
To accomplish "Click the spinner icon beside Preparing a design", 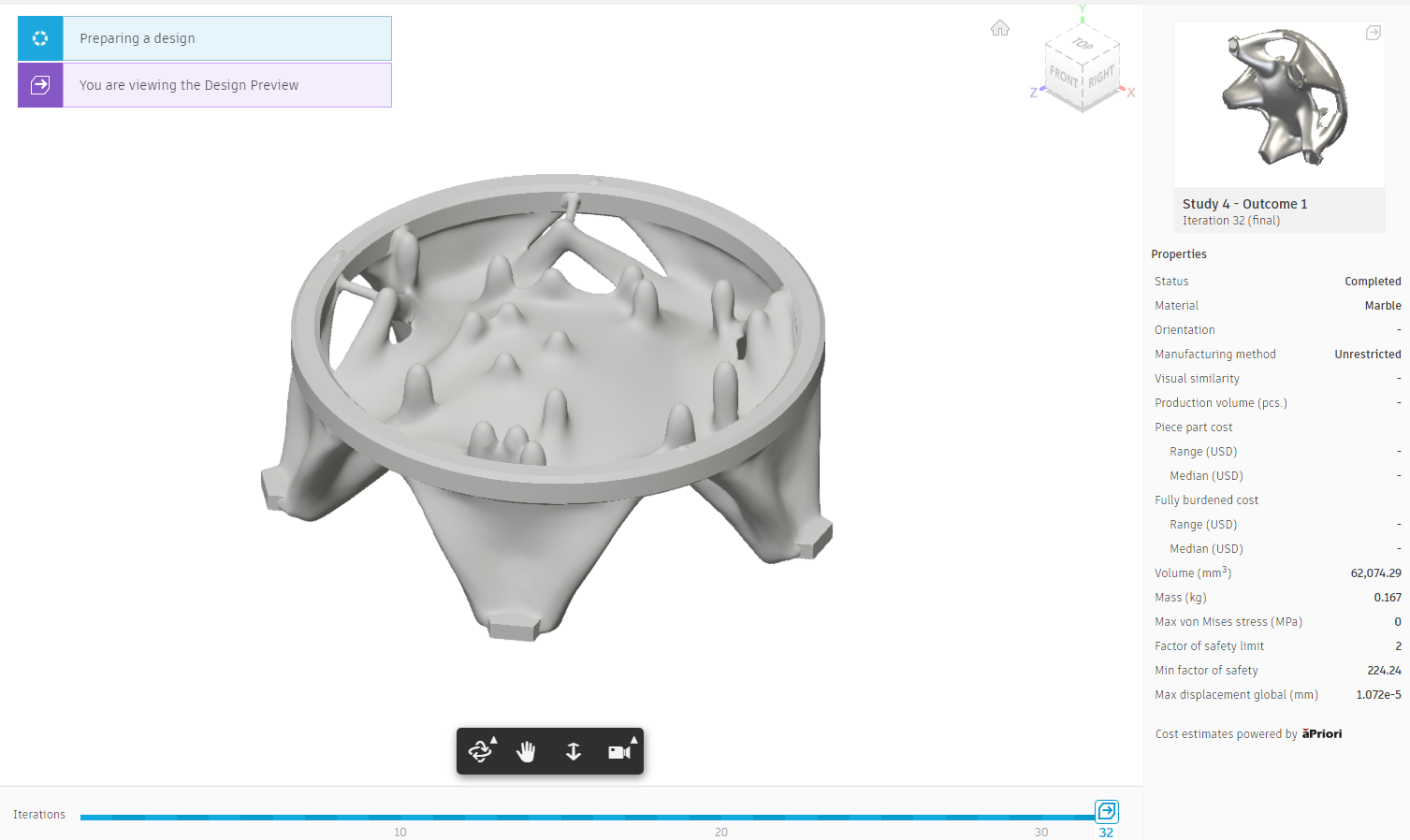I will click(x=40, y=38).
